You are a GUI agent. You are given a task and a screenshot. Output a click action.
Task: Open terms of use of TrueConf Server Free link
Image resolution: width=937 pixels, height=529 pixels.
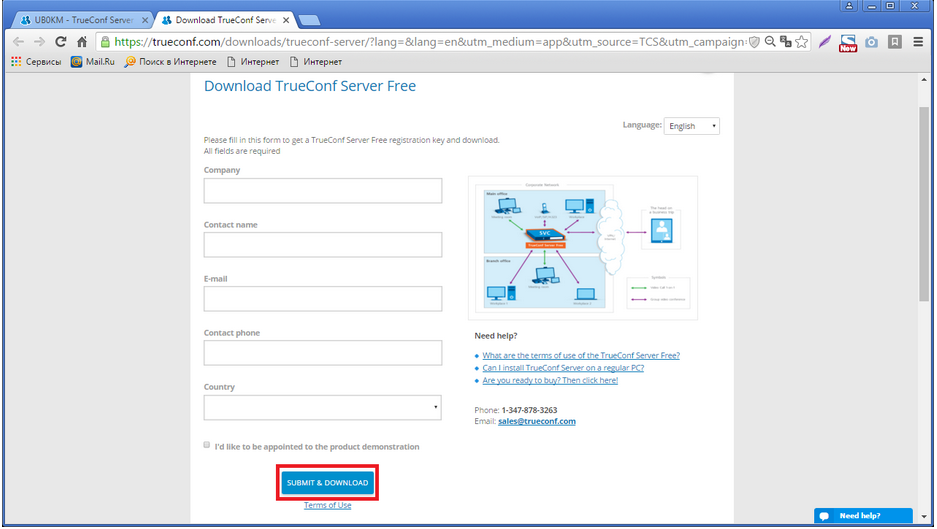pyautogui.click(x=581, y=356)
